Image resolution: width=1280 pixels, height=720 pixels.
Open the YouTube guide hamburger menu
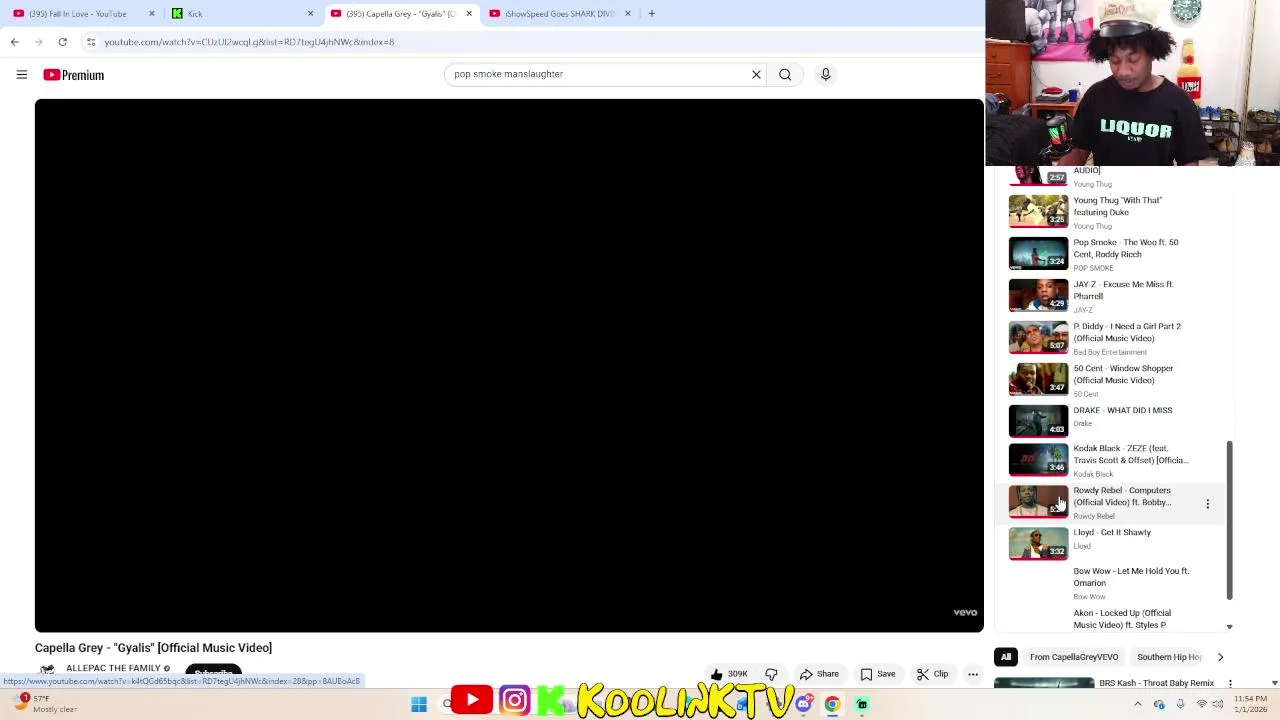click(x=21, y=75)
